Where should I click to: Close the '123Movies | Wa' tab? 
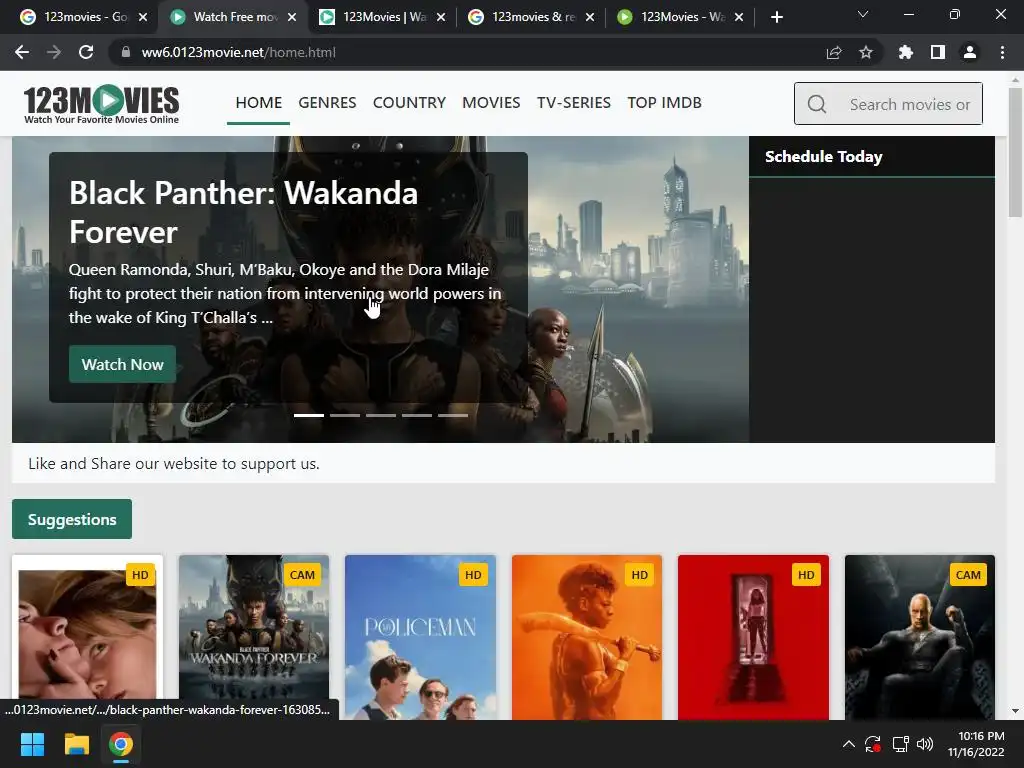pyautogui.click(x=441, y=17)
